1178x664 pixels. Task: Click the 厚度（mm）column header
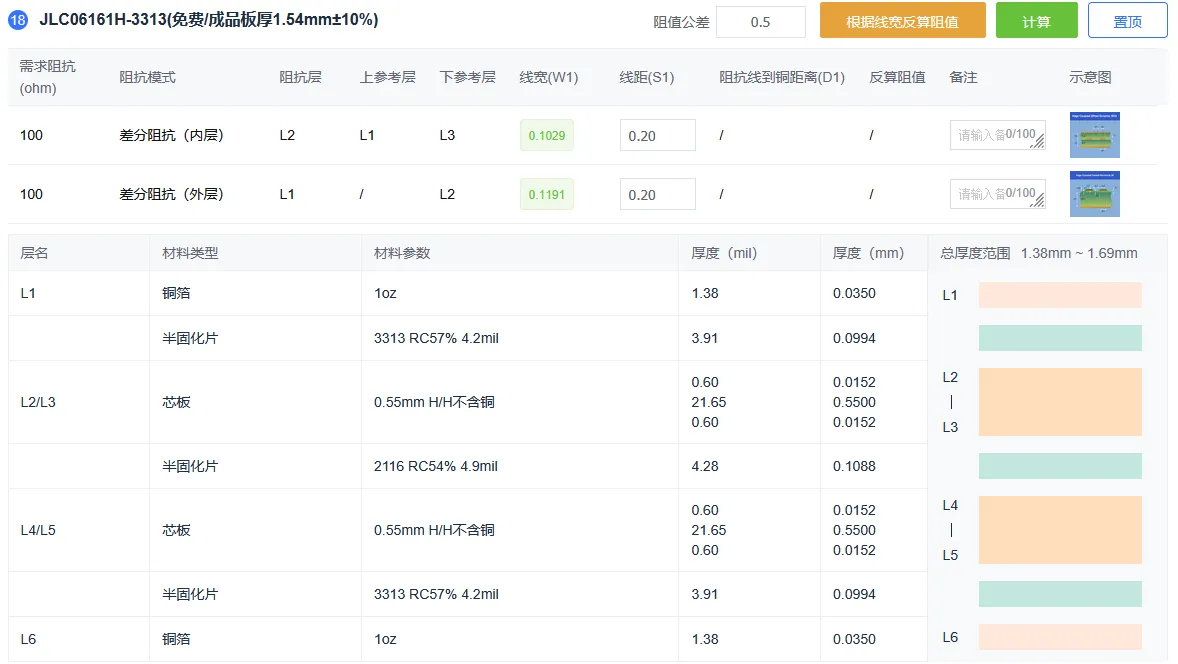click(x=868, y=253)
